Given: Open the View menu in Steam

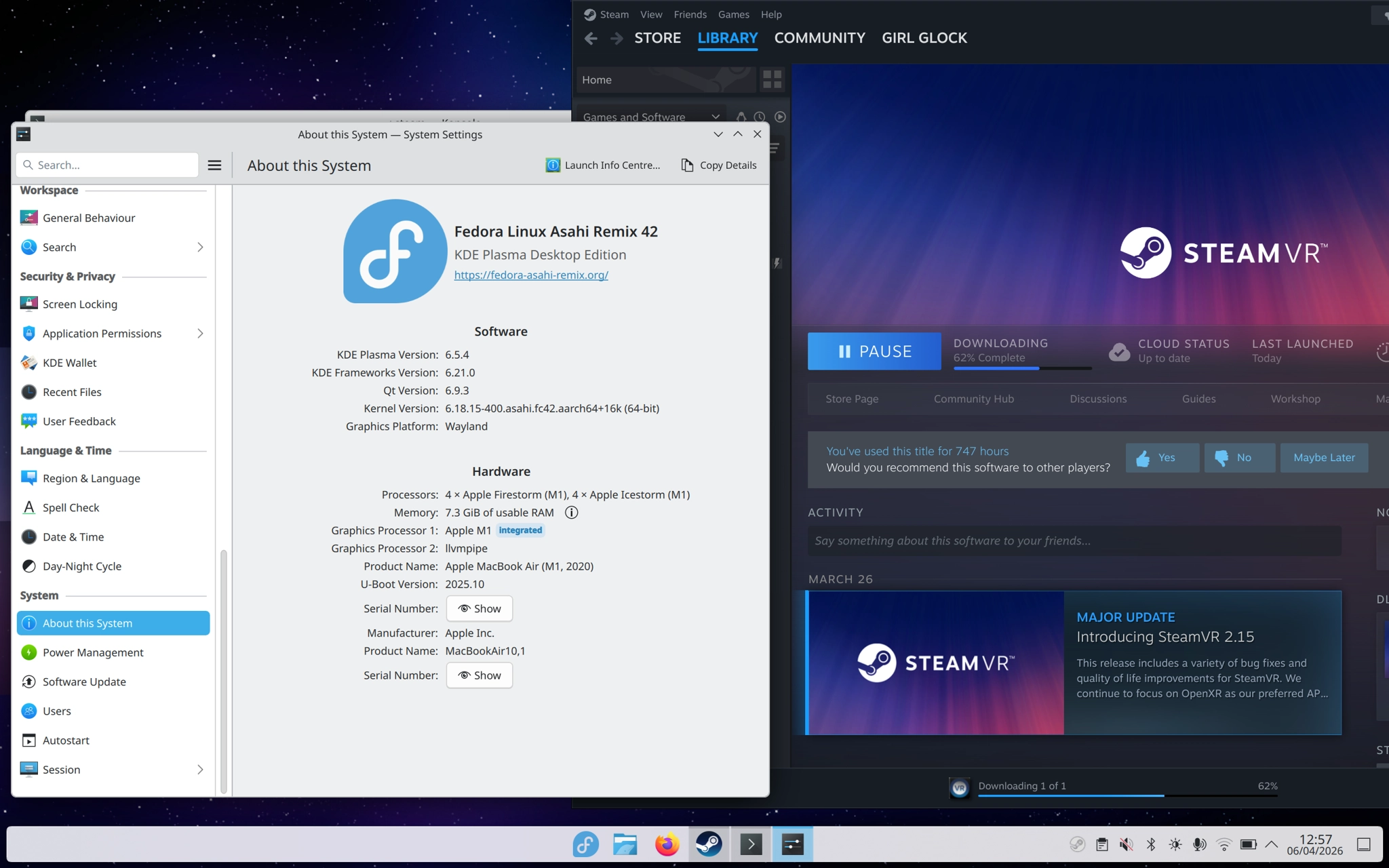Looking at the screenshot, I should tap(651, 14).
